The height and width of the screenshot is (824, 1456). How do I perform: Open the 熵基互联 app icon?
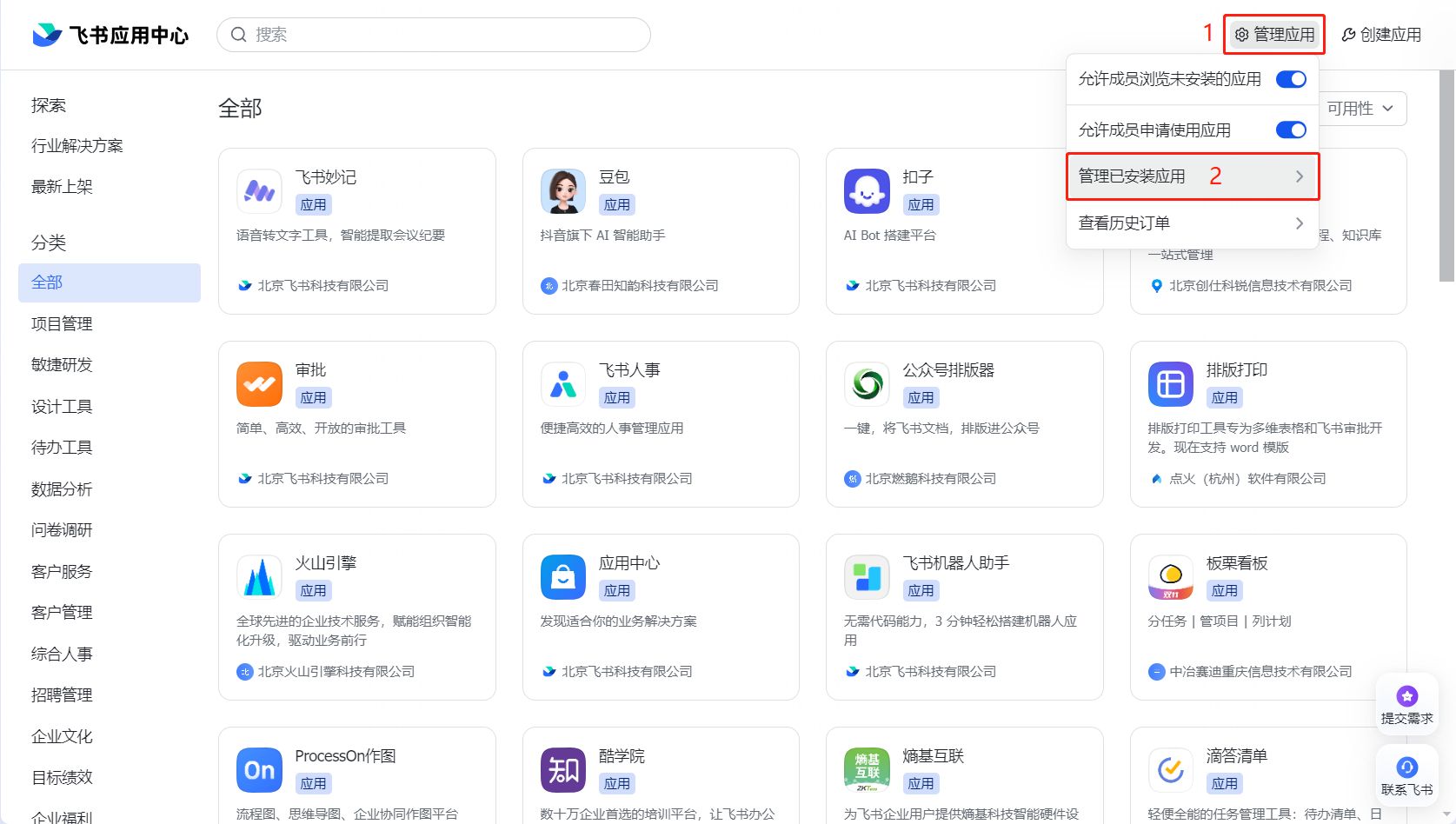[x=867, y=770]
